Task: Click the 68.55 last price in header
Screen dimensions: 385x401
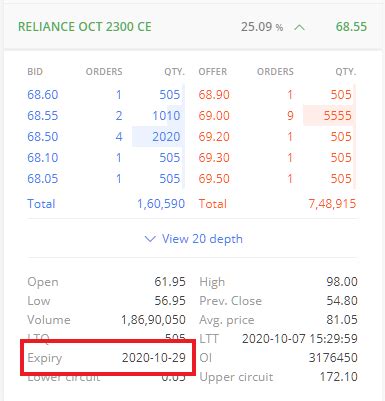Action: (351, 27)
